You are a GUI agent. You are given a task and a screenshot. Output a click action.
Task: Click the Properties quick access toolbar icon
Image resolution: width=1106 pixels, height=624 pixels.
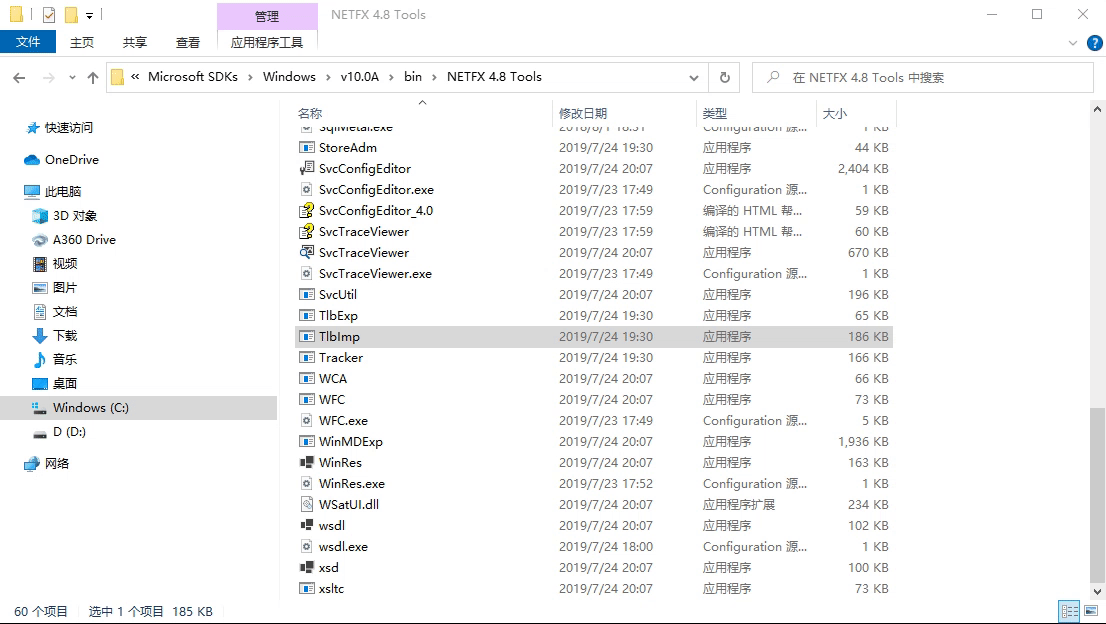coord(49,14)
